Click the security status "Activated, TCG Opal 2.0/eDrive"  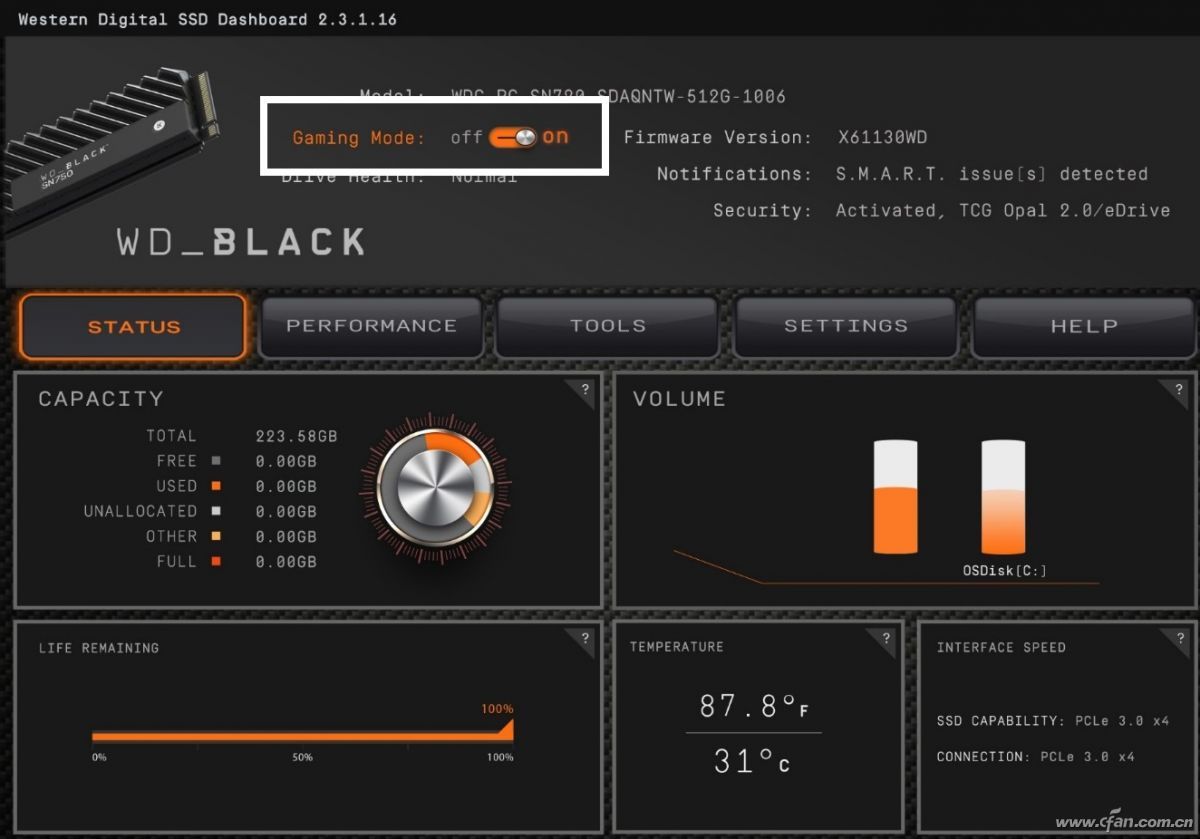click(x=1003, y=211)
